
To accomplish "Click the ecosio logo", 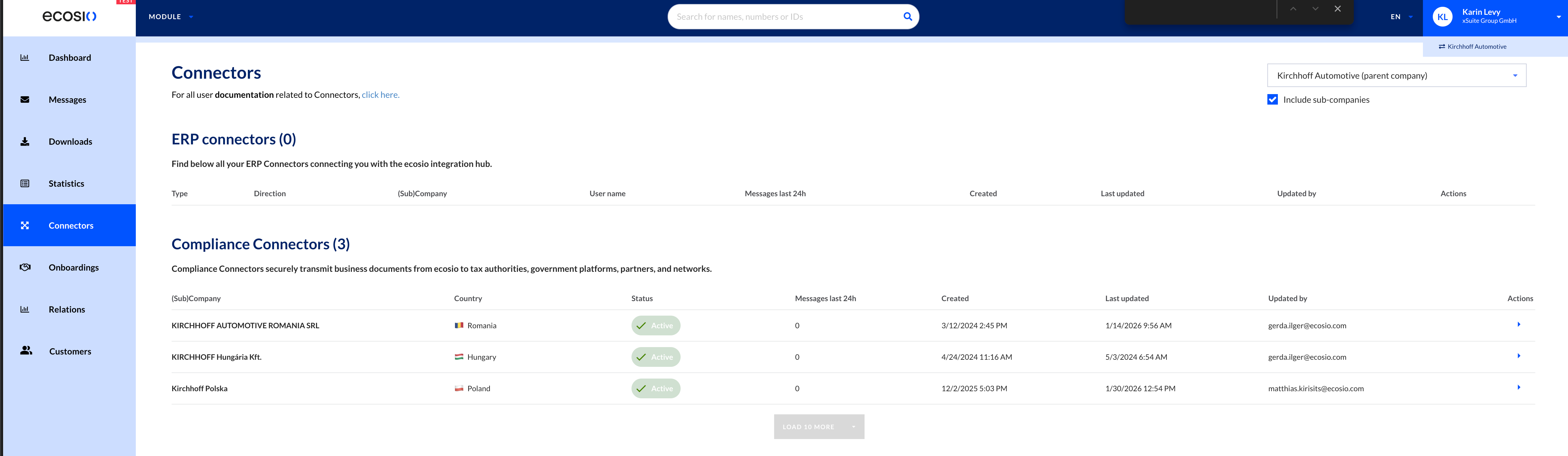I will click(x=69, y=16).
